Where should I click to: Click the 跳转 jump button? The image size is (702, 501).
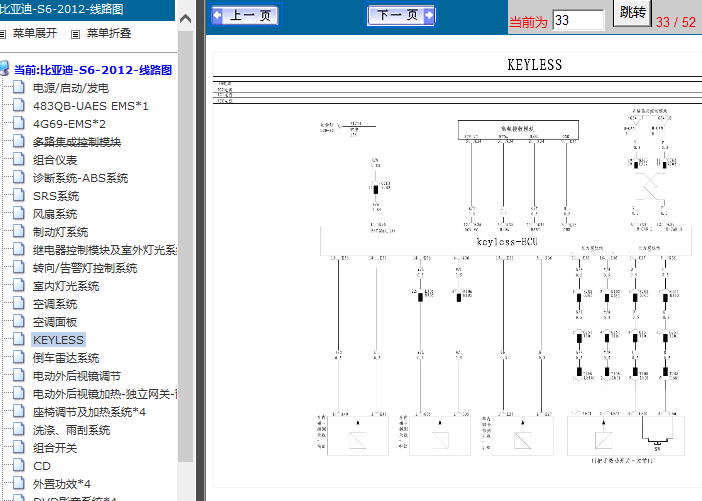pyautogui.click(x=632, y=13)
